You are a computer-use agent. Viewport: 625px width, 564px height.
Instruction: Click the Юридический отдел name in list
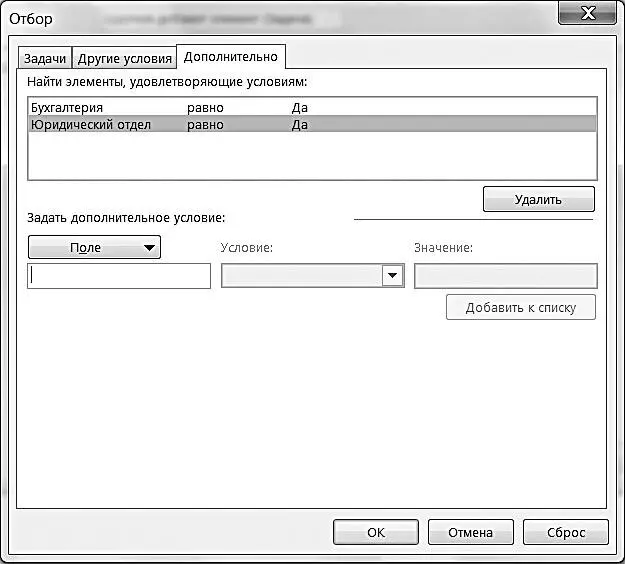point(91,125)
